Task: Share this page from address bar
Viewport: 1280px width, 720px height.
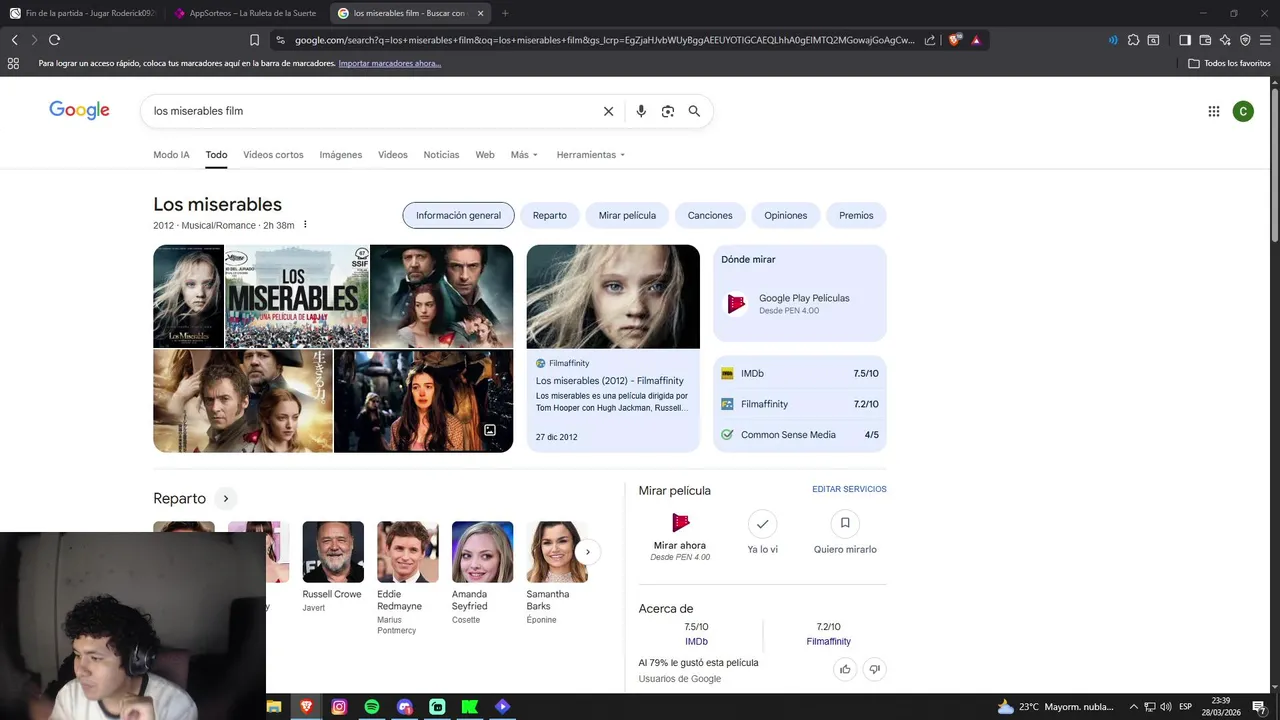Action: coord(930,40)
